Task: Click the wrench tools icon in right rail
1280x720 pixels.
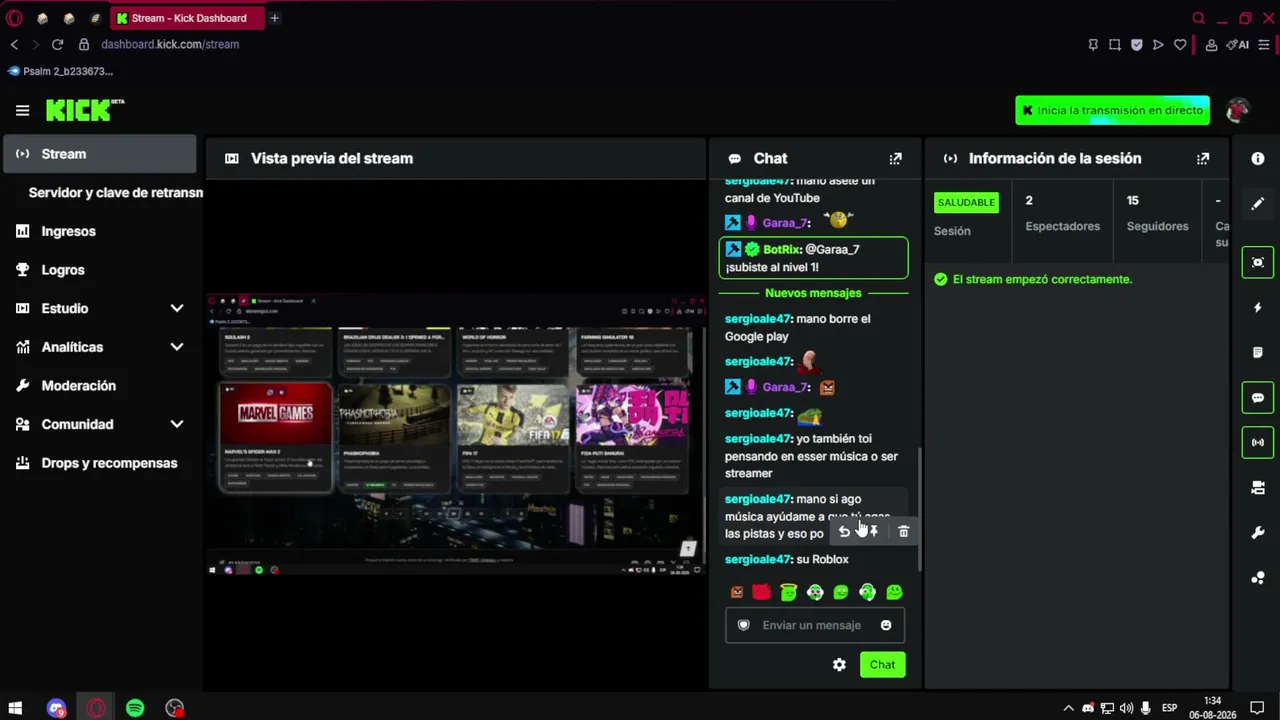Action: coord(1258,533)
